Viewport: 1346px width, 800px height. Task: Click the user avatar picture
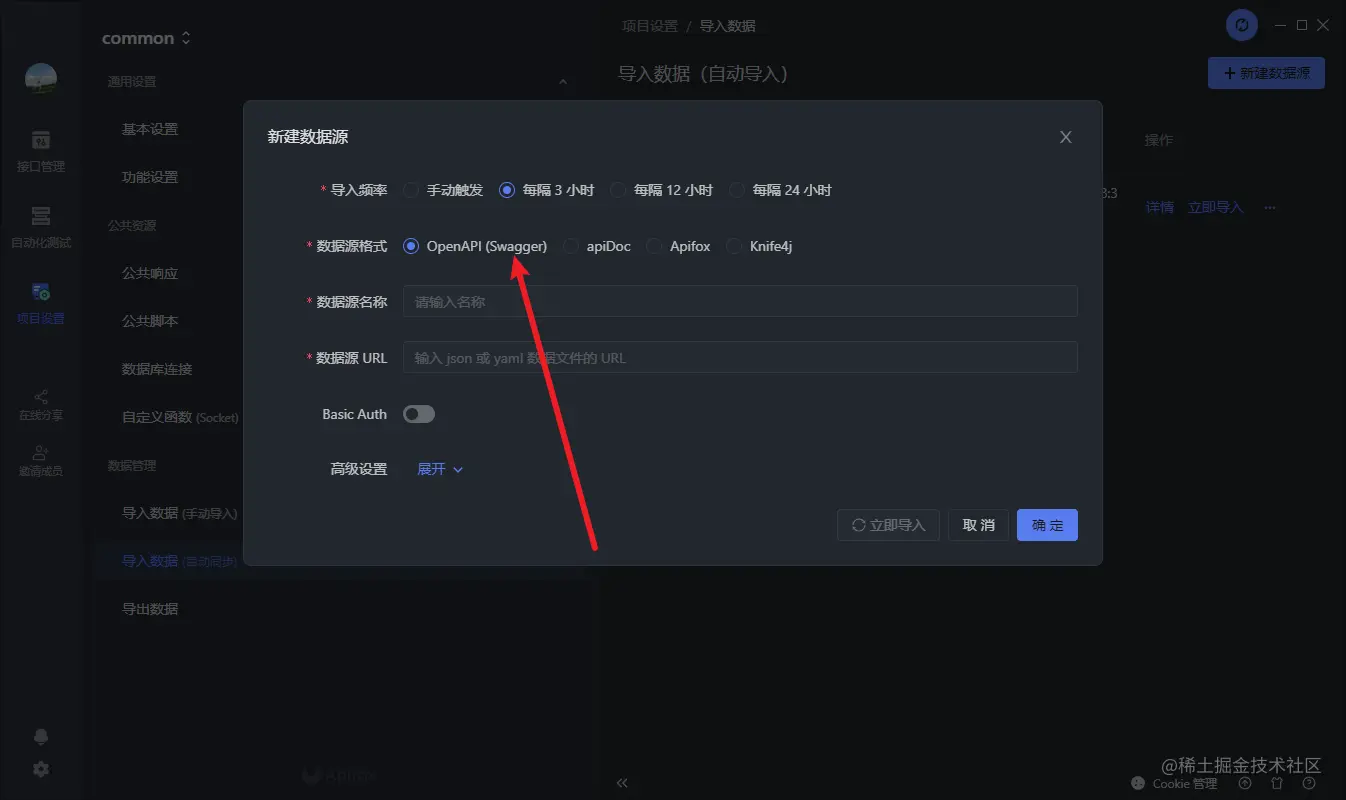(x=41, y=79)
